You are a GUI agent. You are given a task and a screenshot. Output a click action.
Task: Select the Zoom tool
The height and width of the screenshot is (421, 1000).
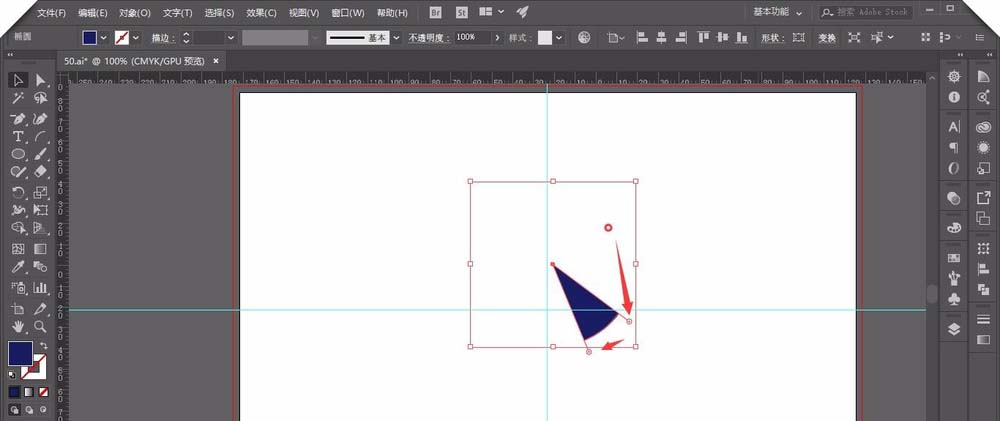(40, 327)
